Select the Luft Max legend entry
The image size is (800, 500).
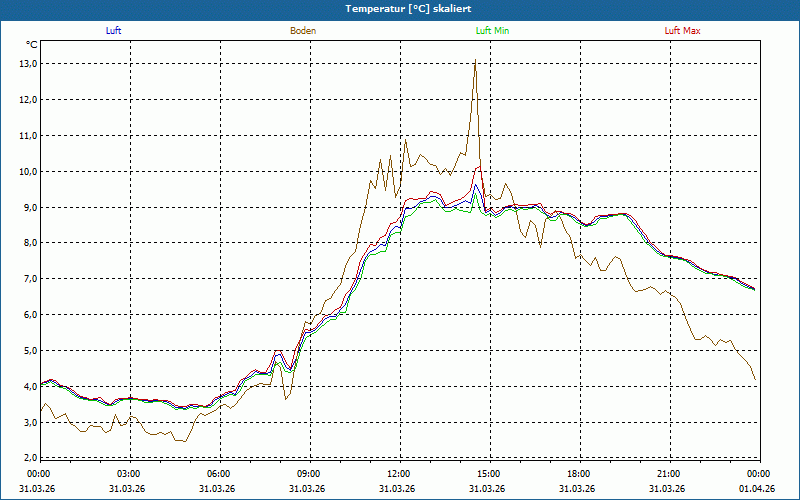(683, 31)
